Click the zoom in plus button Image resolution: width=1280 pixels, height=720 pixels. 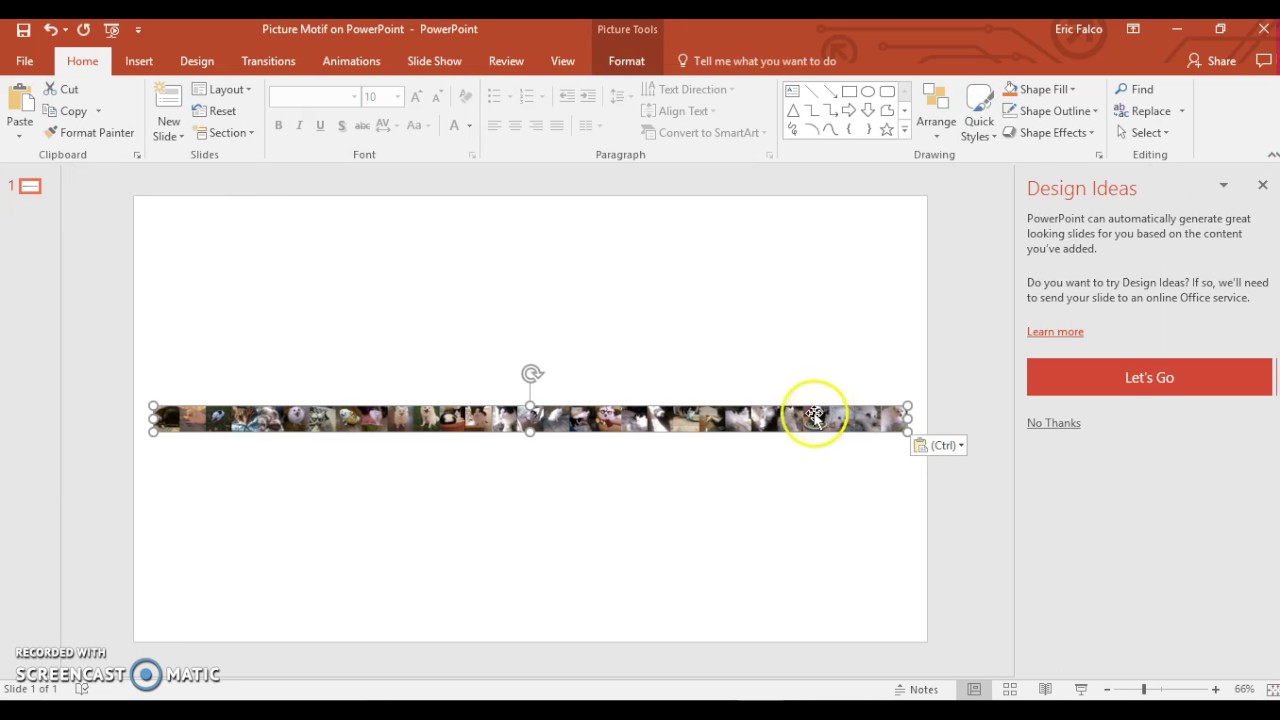pos(1215,689)
